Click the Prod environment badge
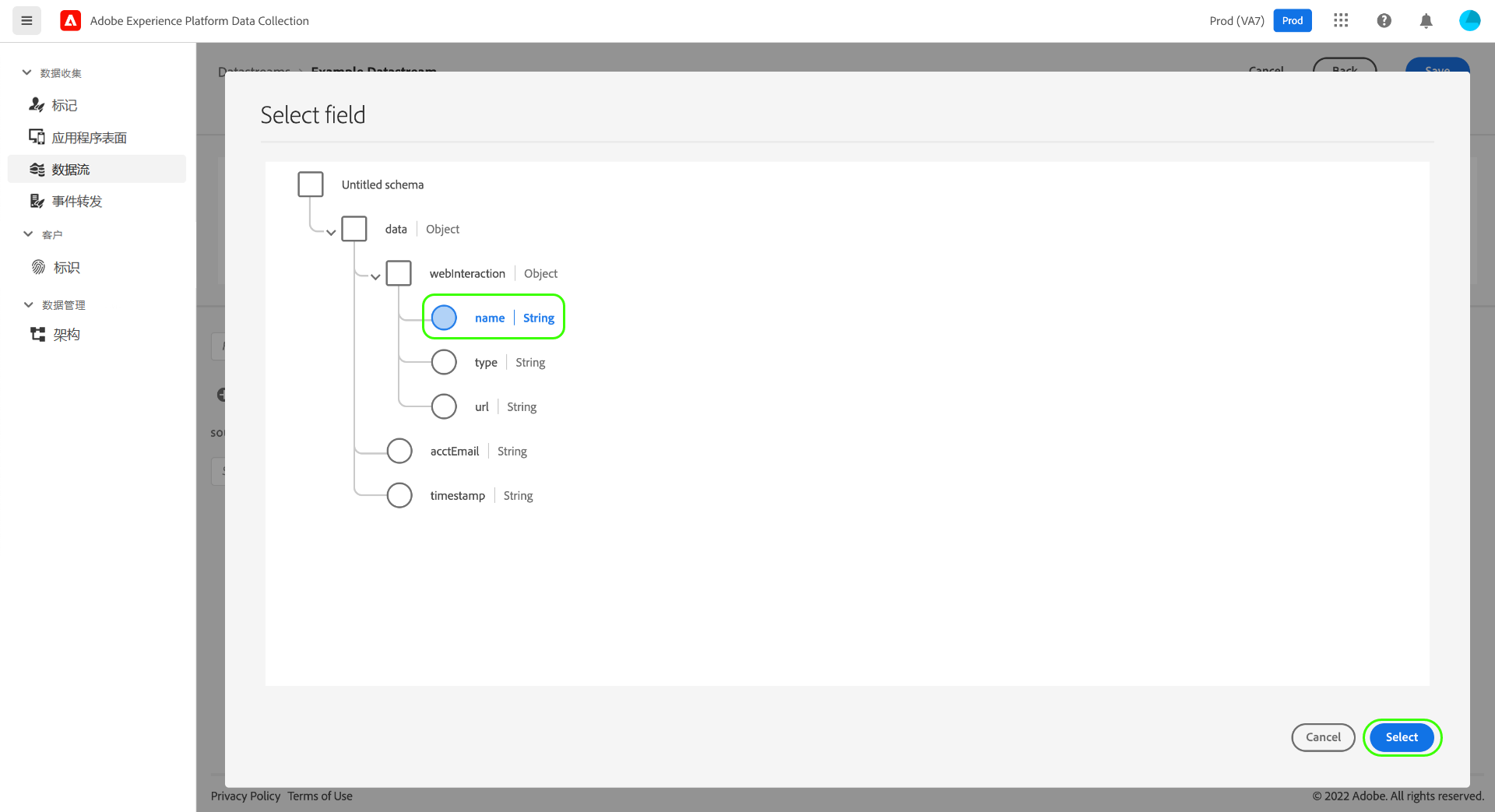The height and width of the screenshot is (812, 1495). tap(1292, 21)
